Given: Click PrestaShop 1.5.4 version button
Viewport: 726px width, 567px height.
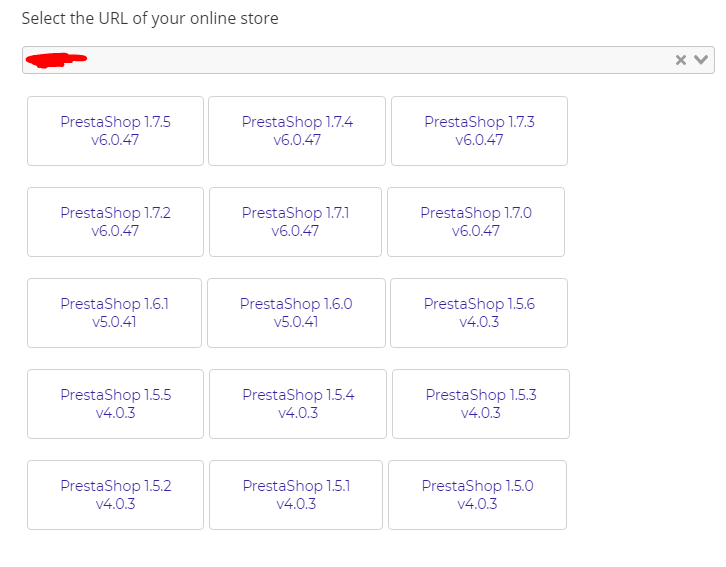Looking at the screenshot, I should point(298,404).
